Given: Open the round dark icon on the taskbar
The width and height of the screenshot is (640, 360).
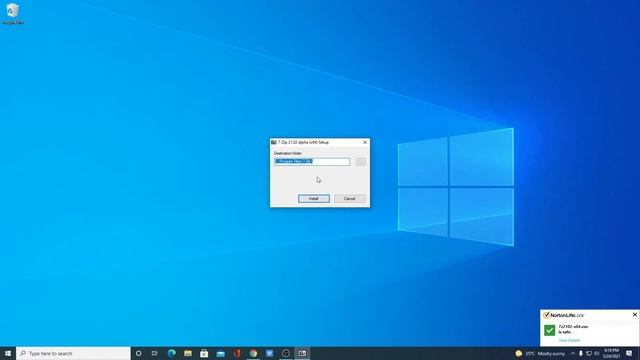Looking at the screenshot, I should click(x=286, y=353).
